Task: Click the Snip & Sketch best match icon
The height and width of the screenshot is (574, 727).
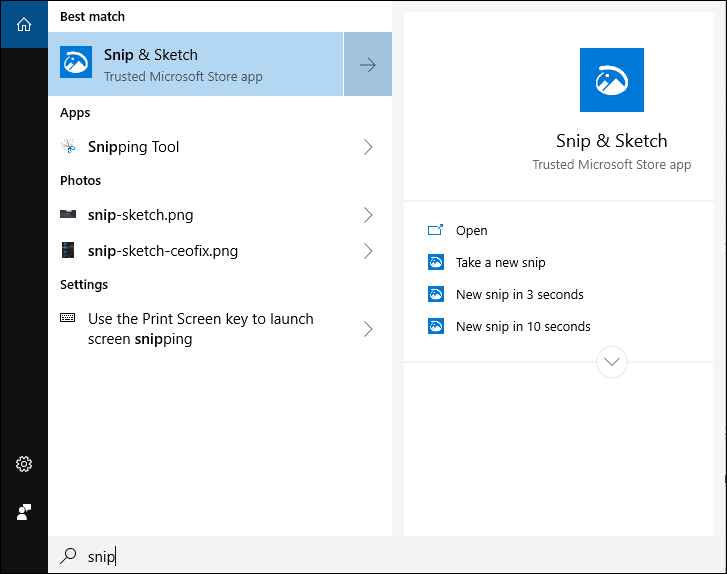Action: pyautogui.click(x=76, y=64)
